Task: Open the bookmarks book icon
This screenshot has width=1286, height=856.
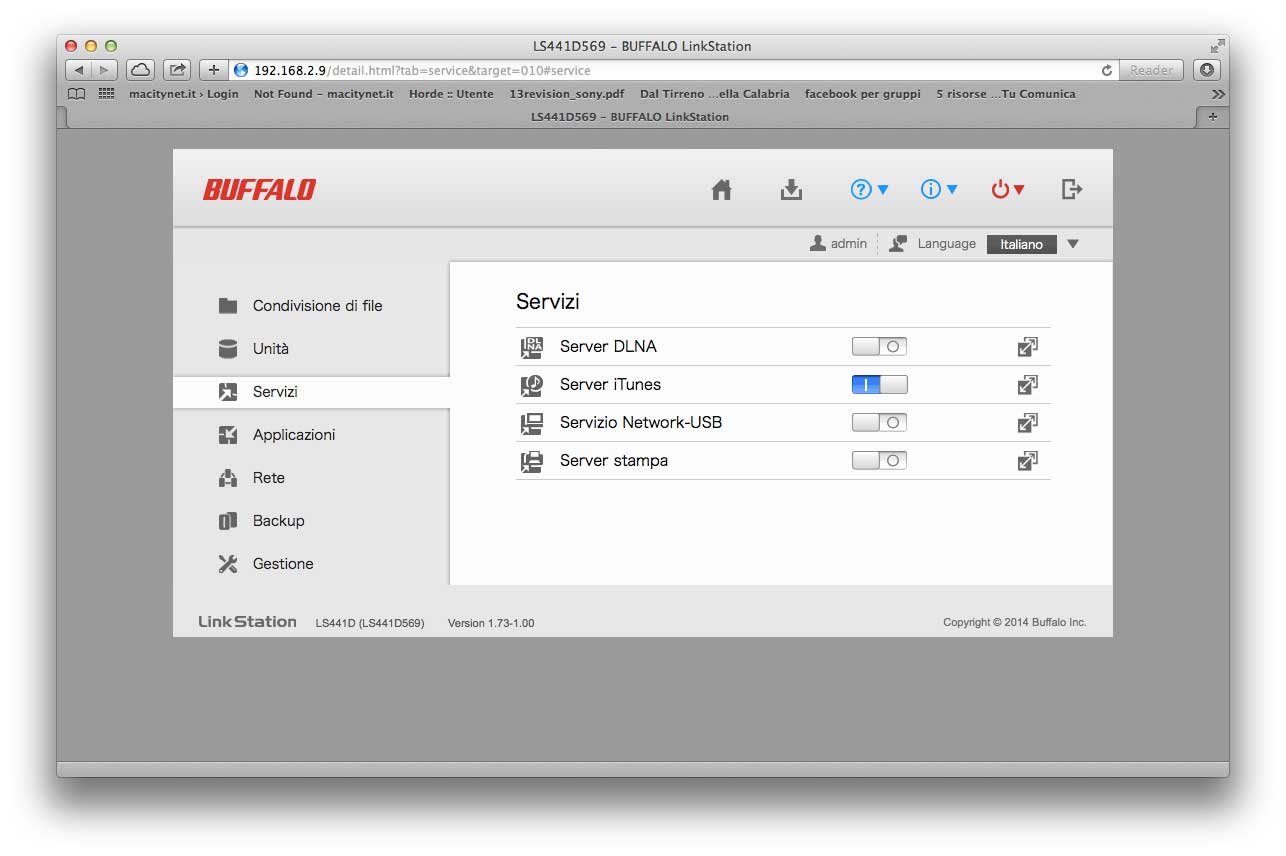Action: 77,94
